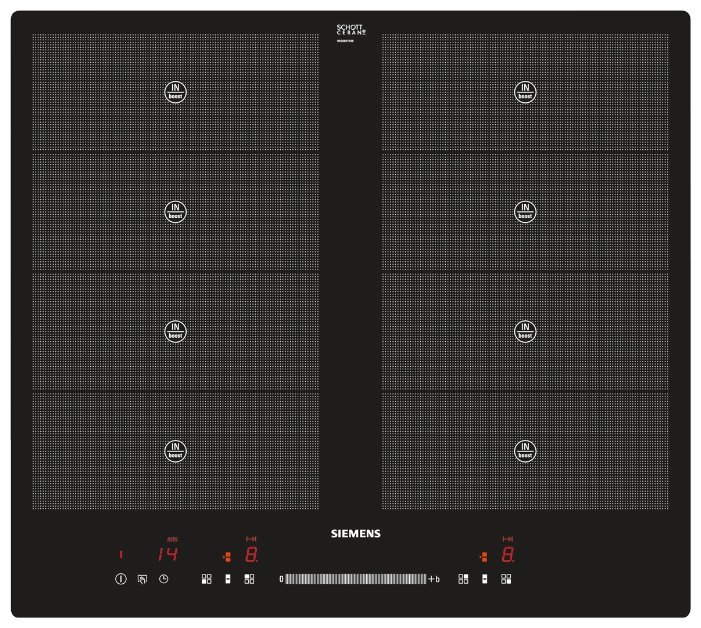Image resolution: width=701 pixels, height=628 pixels.
Task: Tap the clock timer symbol
Action: (164, 579)
